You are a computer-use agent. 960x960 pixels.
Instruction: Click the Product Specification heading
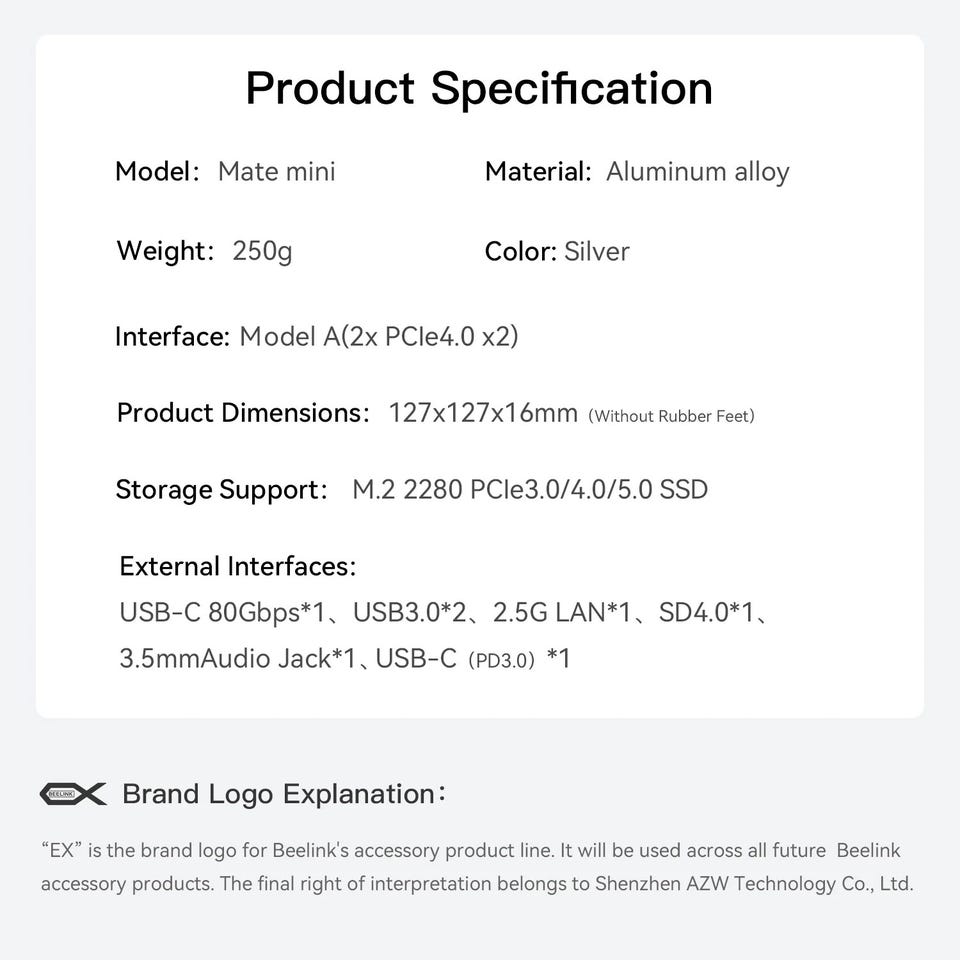pyautogui.click(x=479, y=89)
